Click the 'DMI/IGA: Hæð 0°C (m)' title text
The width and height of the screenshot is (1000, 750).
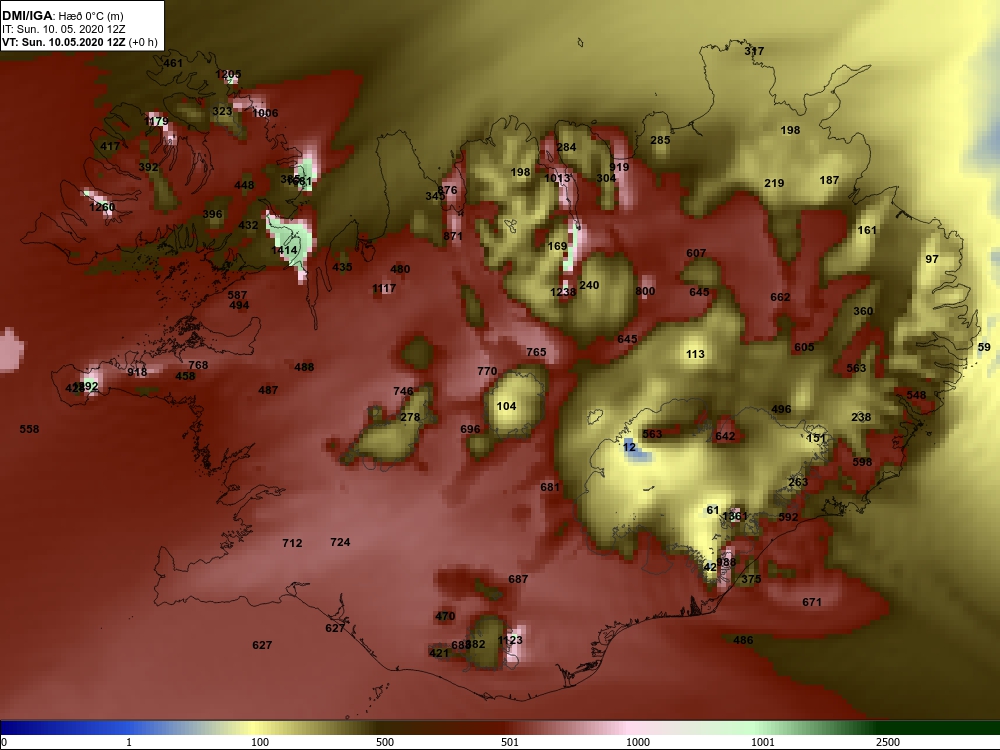62,16
